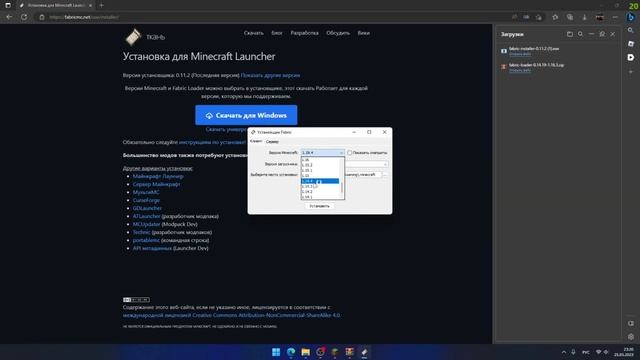Close the Загрузки downloads panel
640x360 pixels.
click(x=613, y=34)
